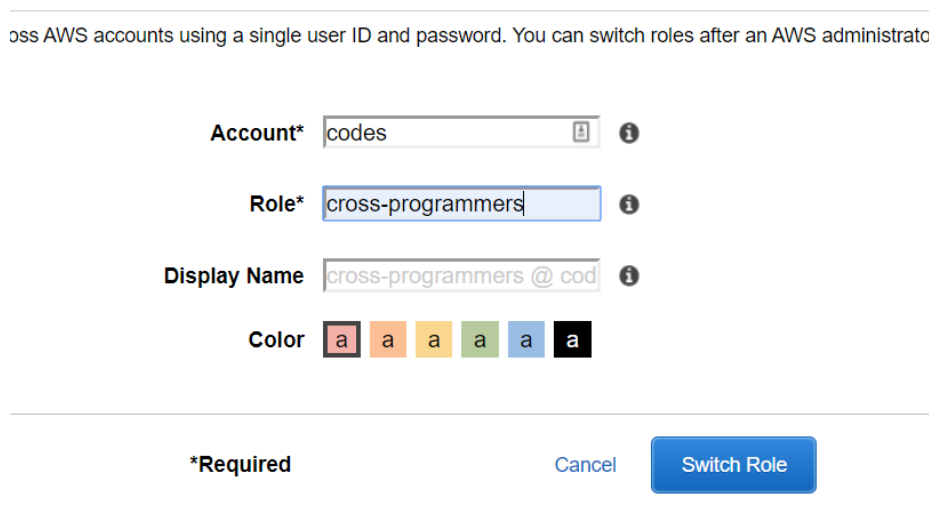Click the info icon next to Display Name
This screenshot has height=520, width=940.
coord(629,276)
